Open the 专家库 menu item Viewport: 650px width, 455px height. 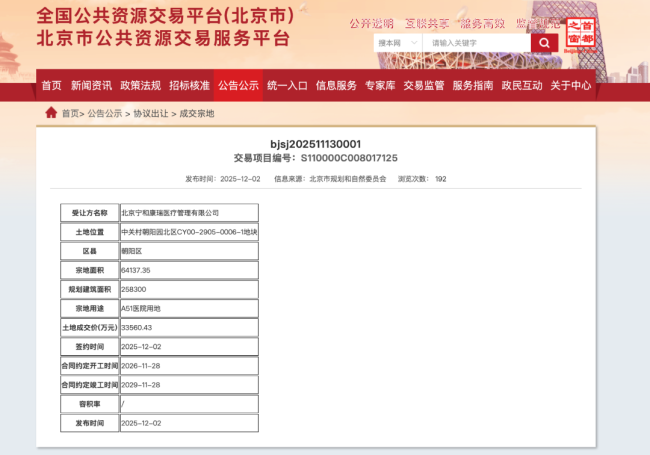[380, 85]
